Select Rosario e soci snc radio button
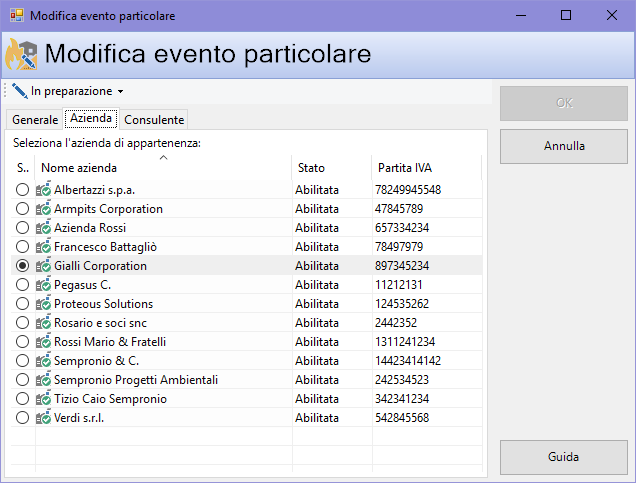 tap(22, 323)
